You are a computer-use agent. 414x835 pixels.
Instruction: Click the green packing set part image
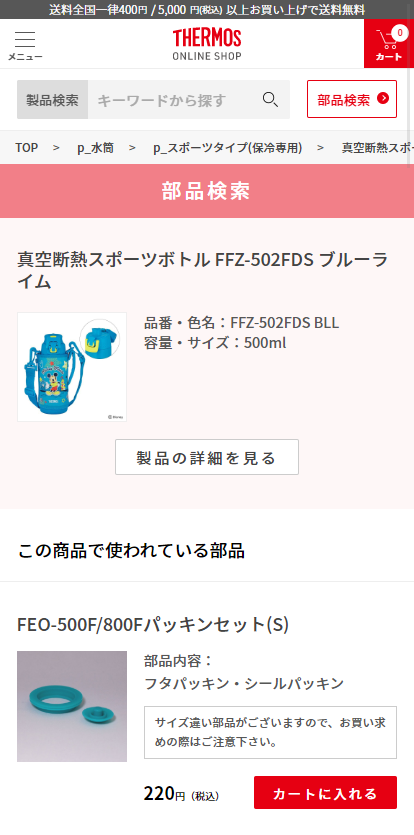tap(72, 706)
